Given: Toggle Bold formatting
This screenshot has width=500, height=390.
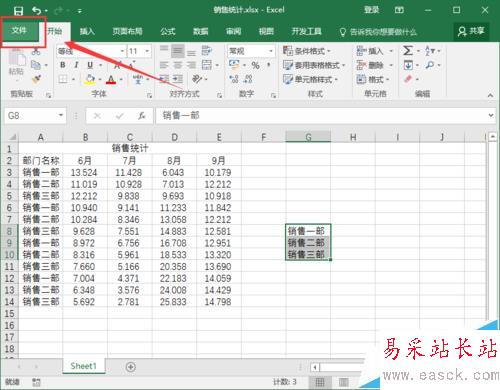Looking at the screenshot, I should (63, 65).
